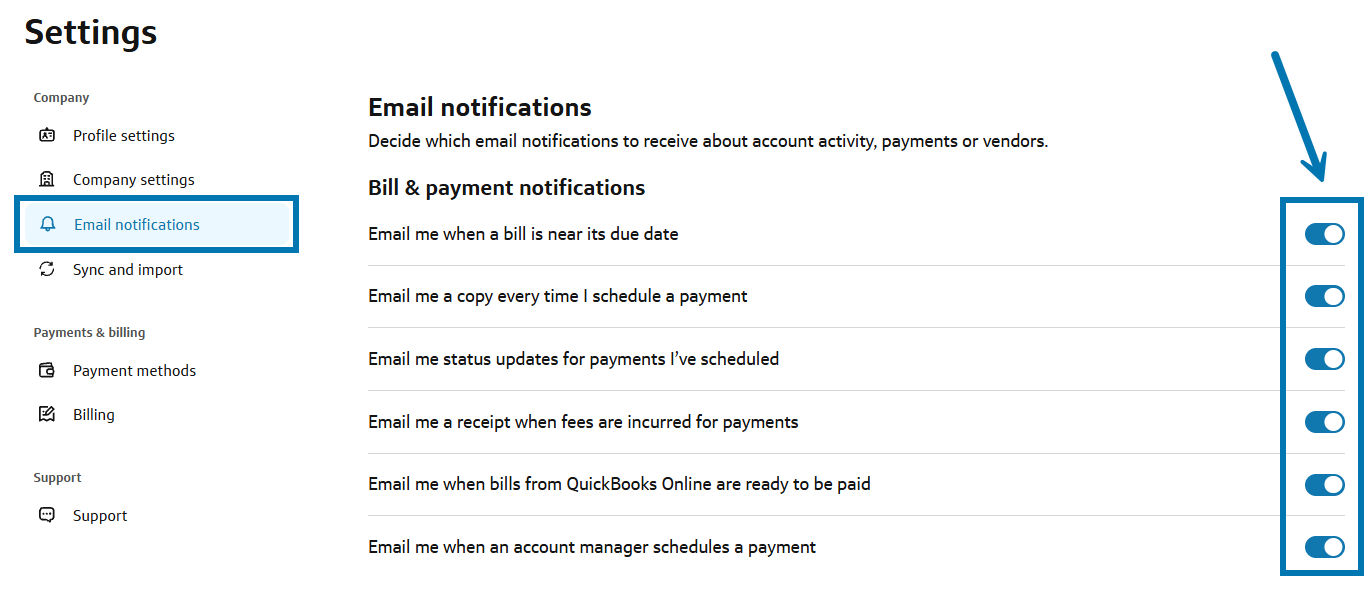Click the Email notifications bell icon
1370x591 pixels.
(47, 224)
